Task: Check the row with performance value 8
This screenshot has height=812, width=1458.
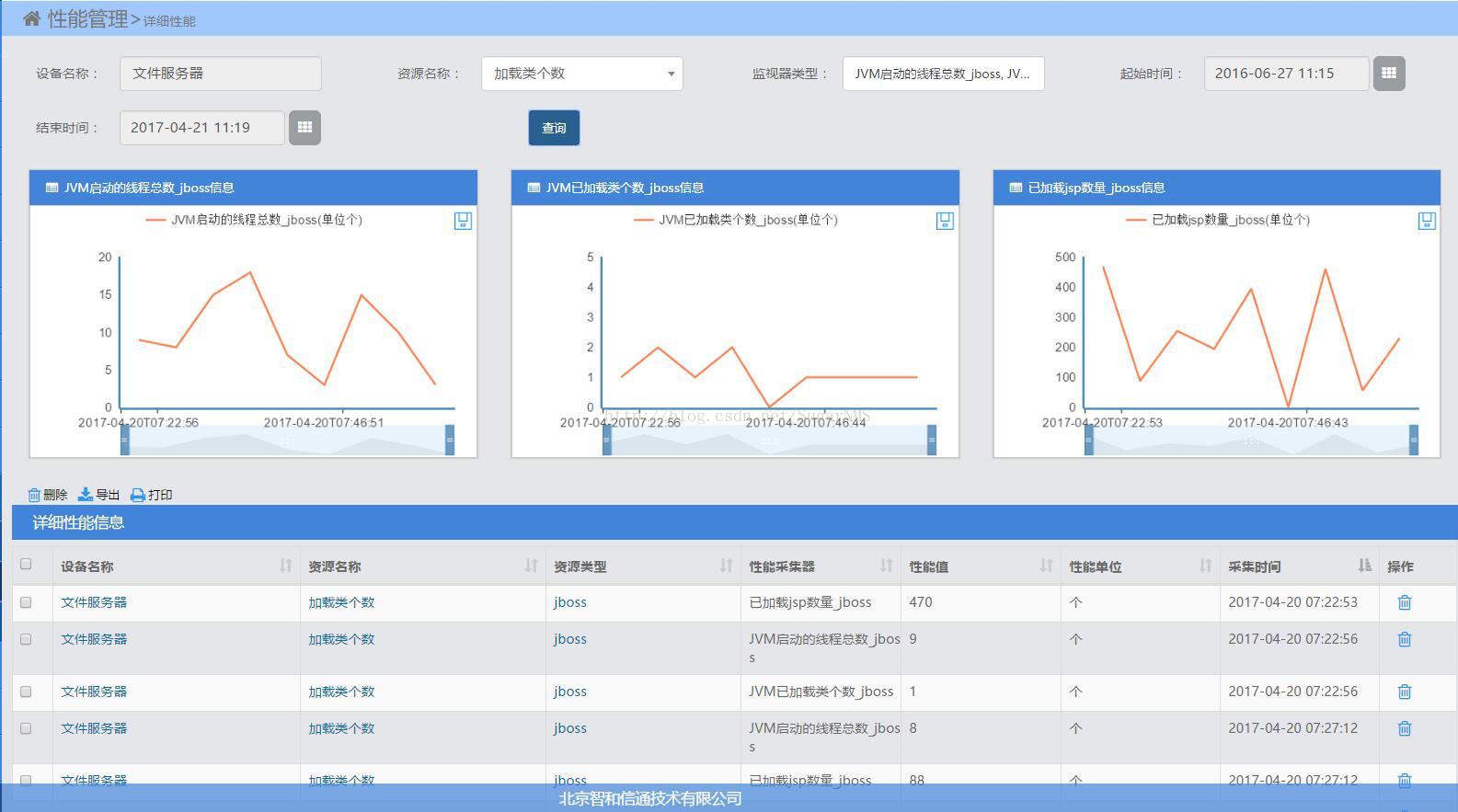Action: click(26, 728)
